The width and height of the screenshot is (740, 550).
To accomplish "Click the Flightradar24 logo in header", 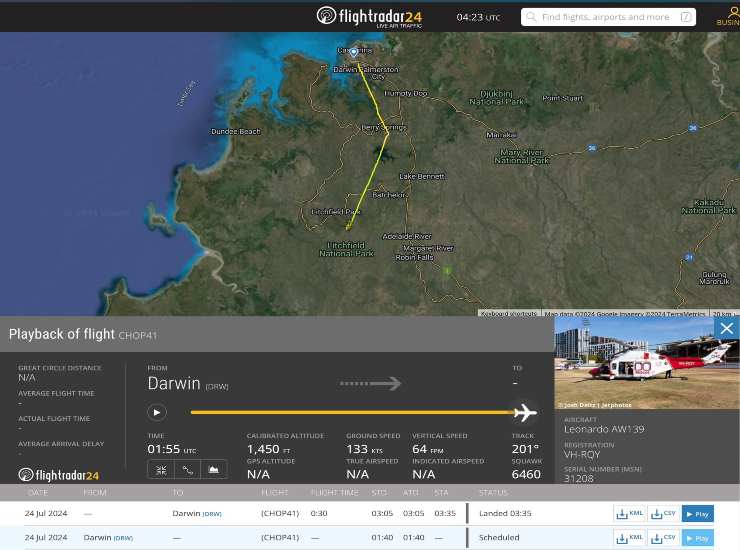I will (x=369, y=17).
